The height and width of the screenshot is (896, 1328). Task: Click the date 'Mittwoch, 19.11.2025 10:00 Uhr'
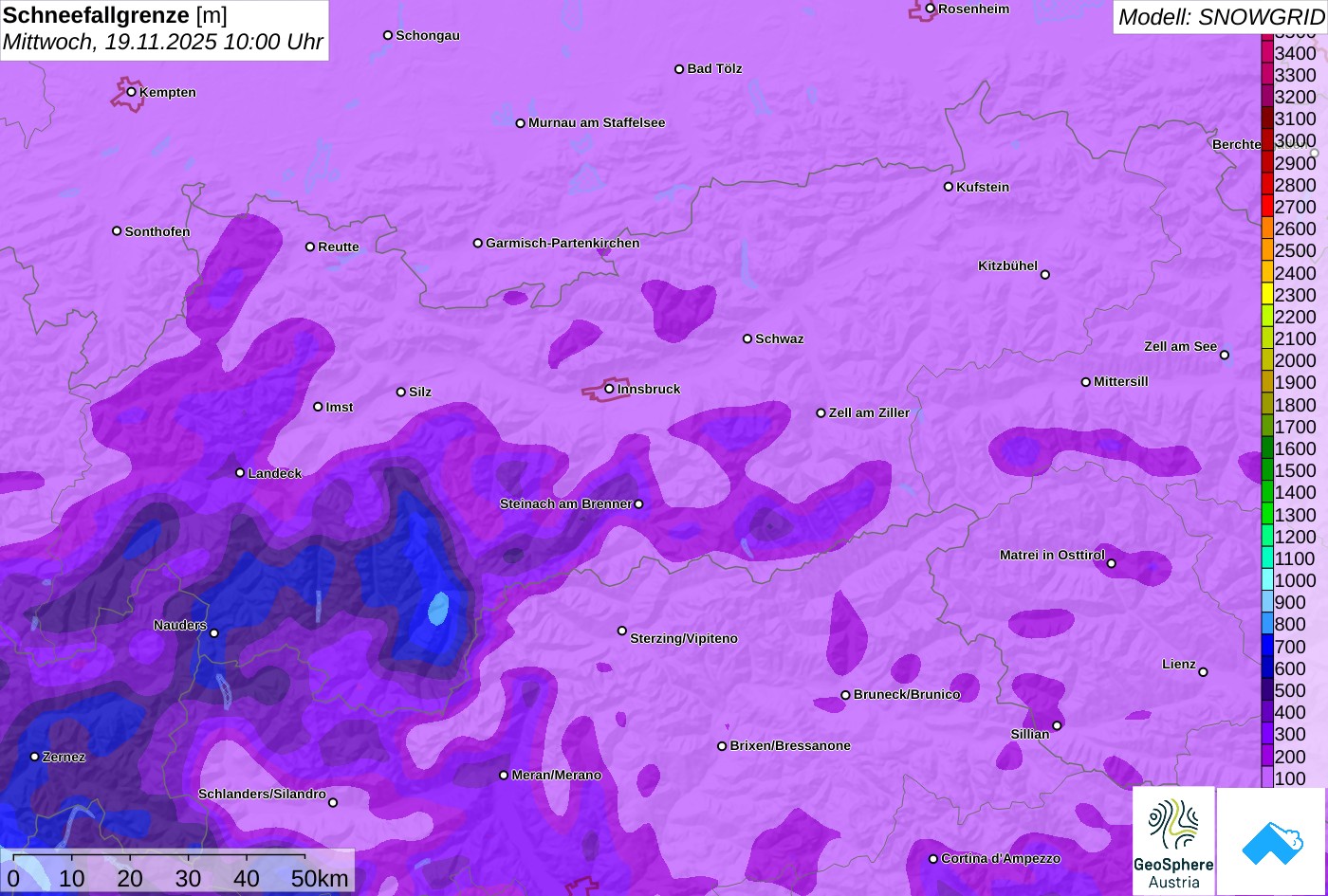(x=163, y=43)
